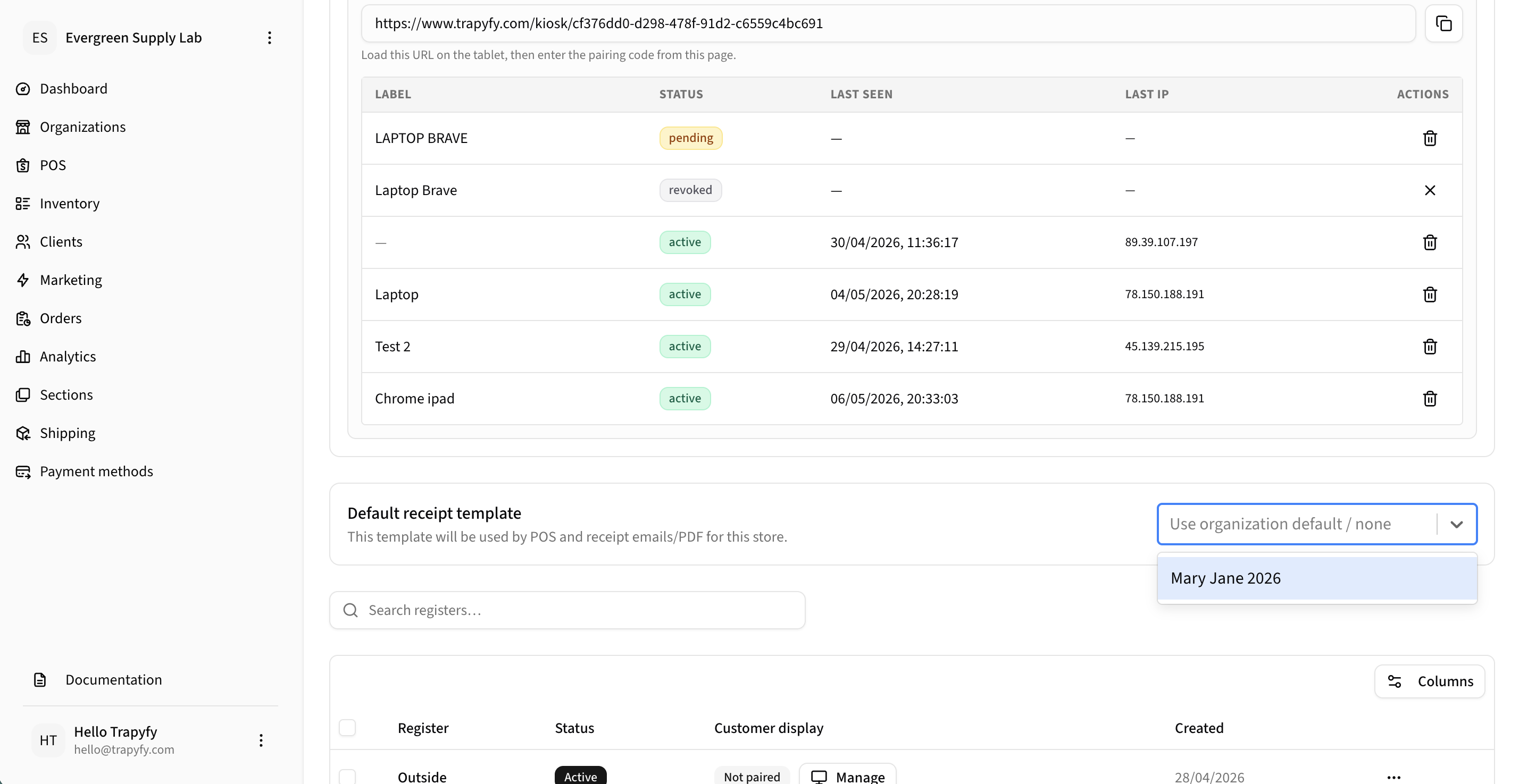
Task: Go to Dashboard page
Action: [x=74, y=89]
